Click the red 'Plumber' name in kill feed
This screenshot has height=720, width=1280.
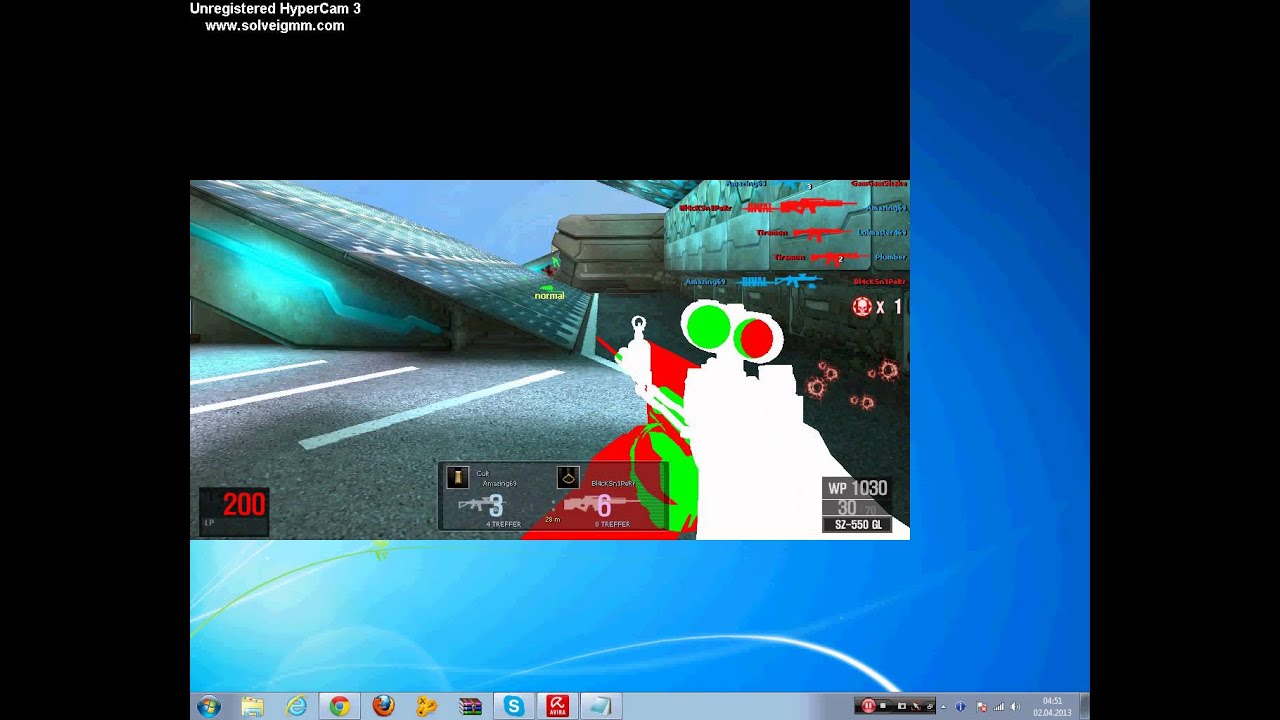[x=890, y=257]
